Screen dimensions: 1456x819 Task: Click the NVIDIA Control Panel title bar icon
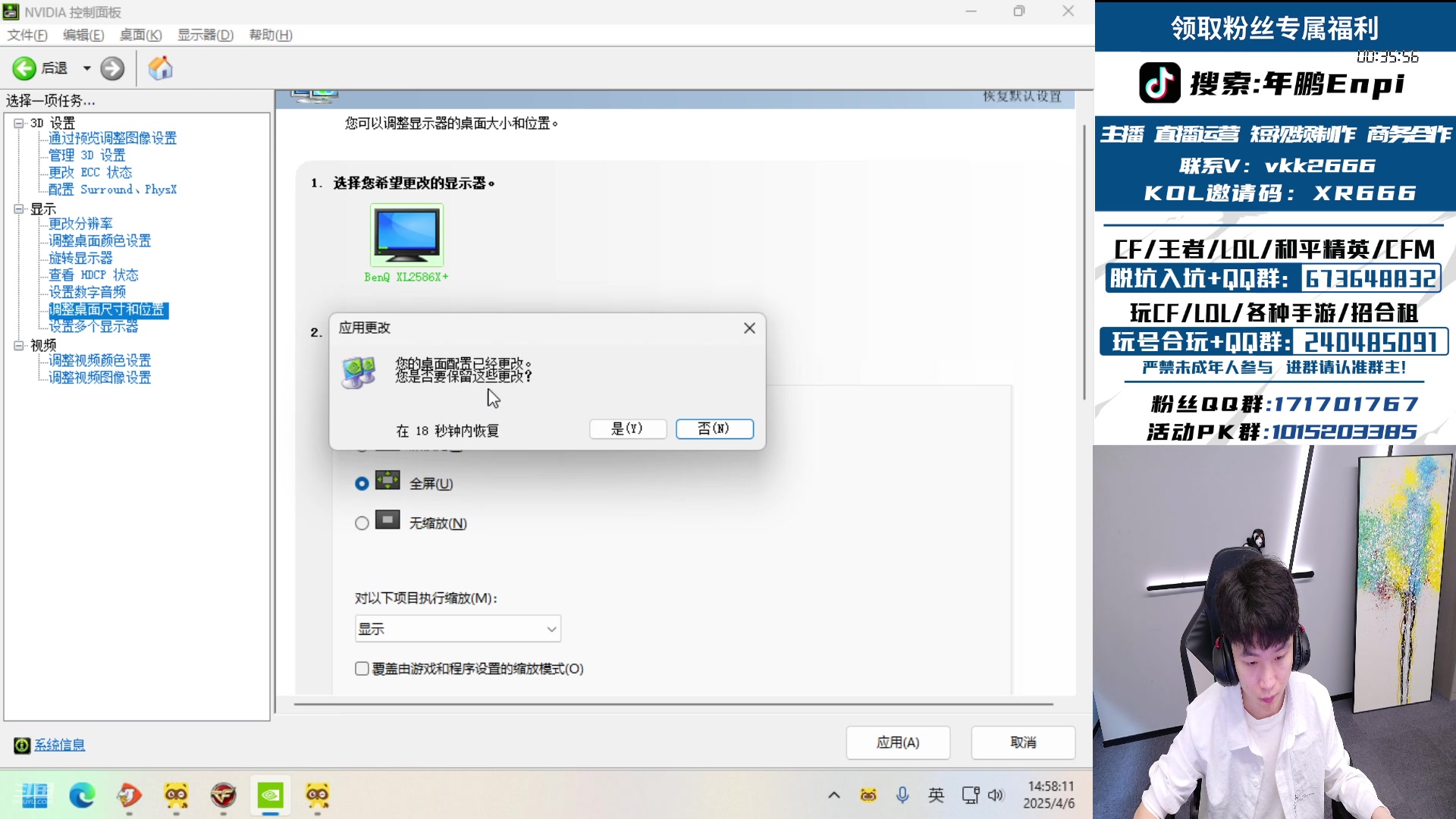click(11, 11)
